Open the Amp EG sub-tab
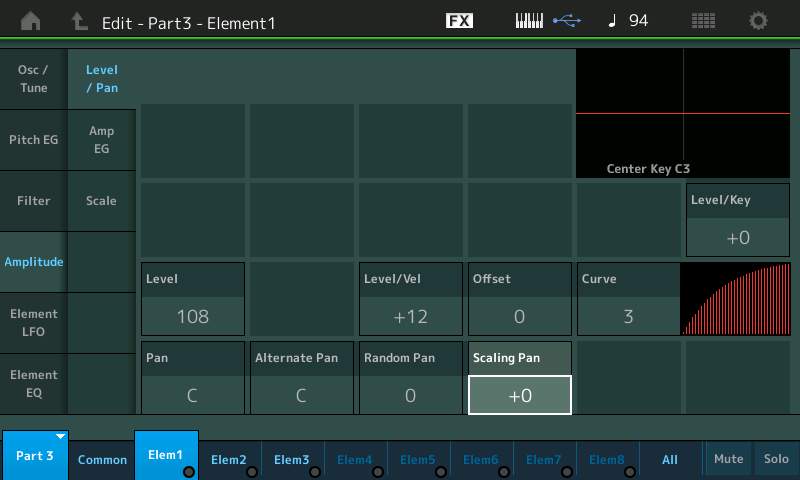This screenshot has height=480, width=800. [101, 140]
